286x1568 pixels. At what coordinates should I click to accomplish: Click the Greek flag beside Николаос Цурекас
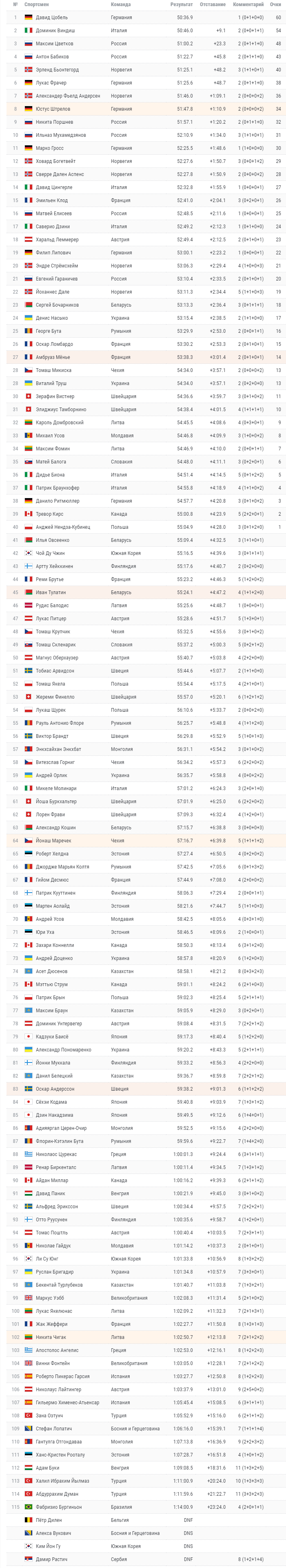point(28,1154)
